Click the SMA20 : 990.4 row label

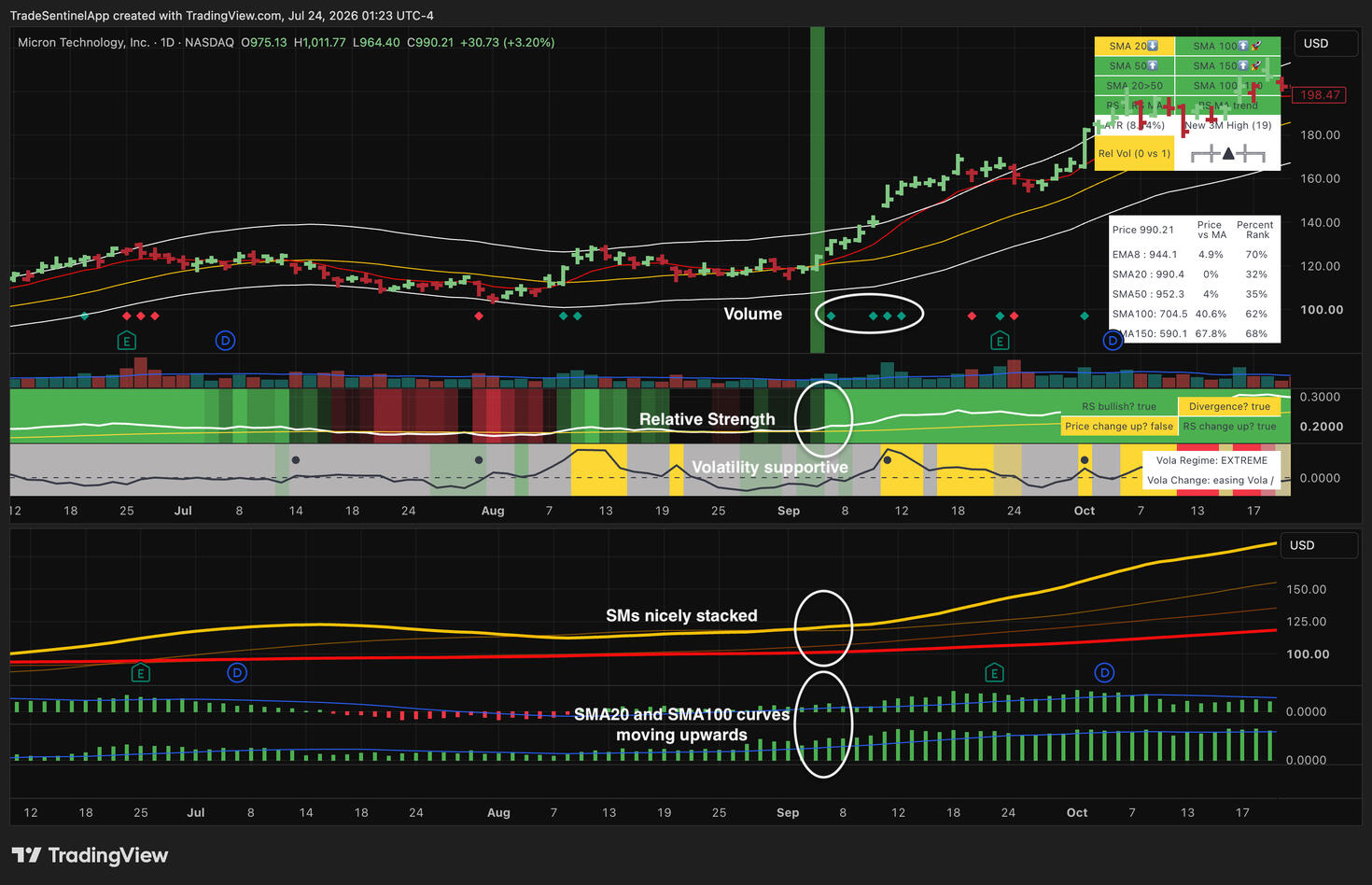1148,274
